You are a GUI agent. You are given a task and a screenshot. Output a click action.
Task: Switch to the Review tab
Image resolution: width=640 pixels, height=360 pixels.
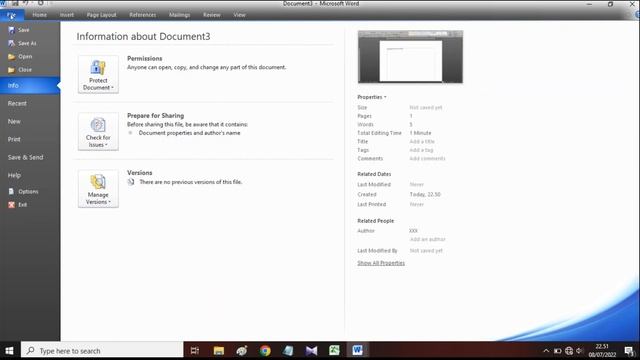(x=212, y=15)
